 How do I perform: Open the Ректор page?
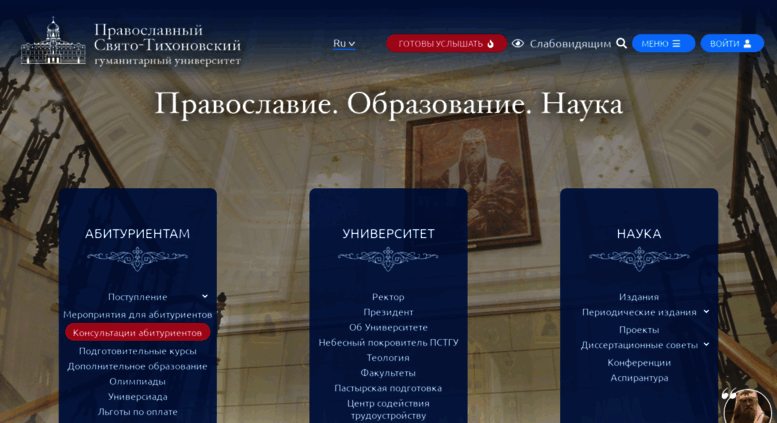[x=388, y=297]
